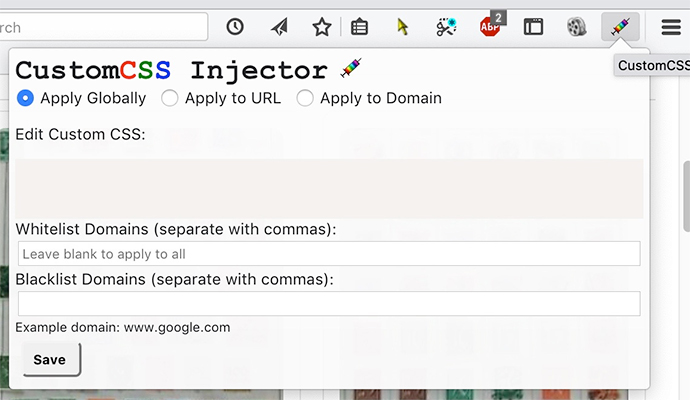Open the Adblock Plus ABP icon
Screen dimensions: 690x400
[490, 26]
